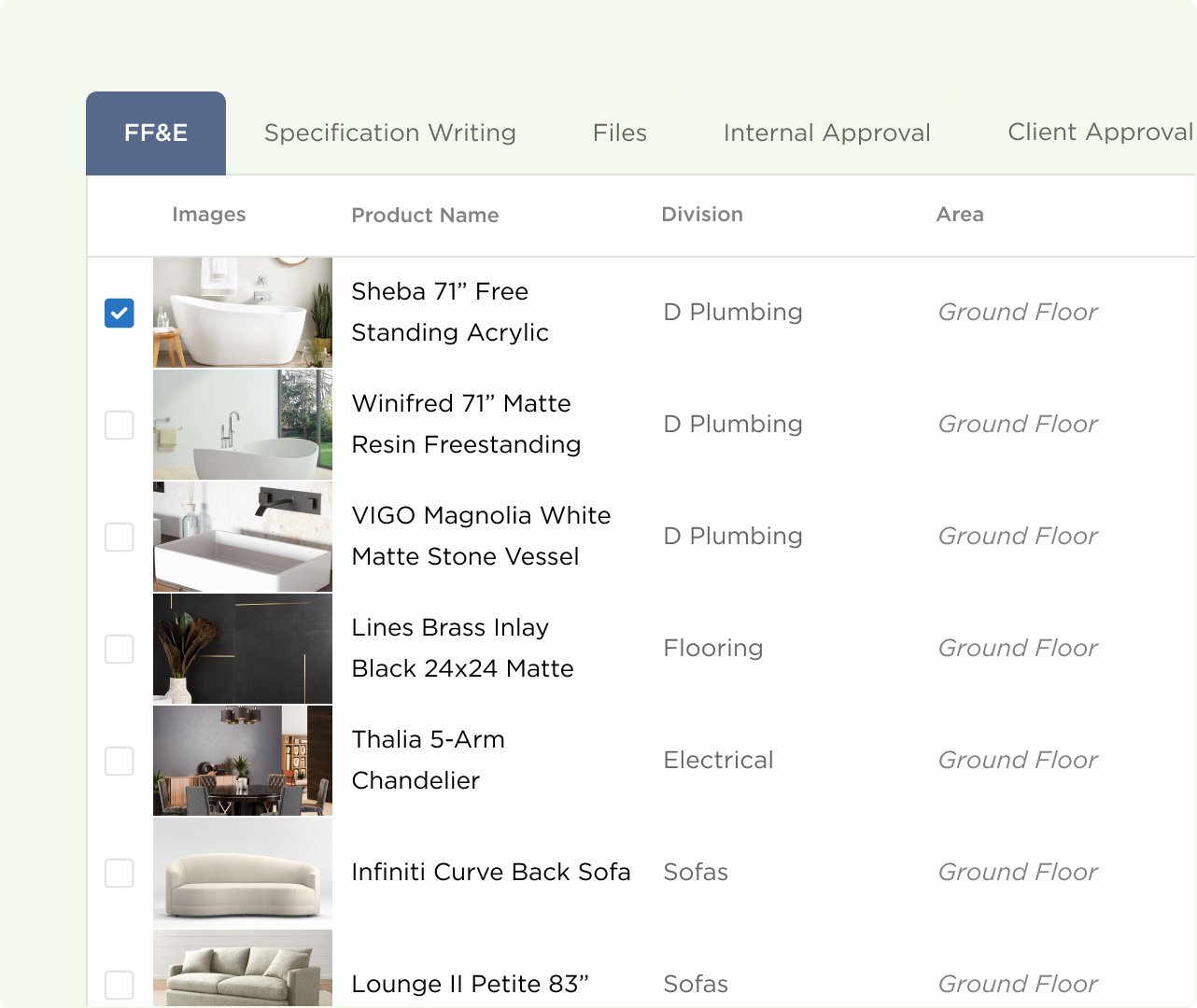Open the black brass inlay tile thumbnail
The width and height of the screenshot is (1197, 1008).
tap(243, 649)
